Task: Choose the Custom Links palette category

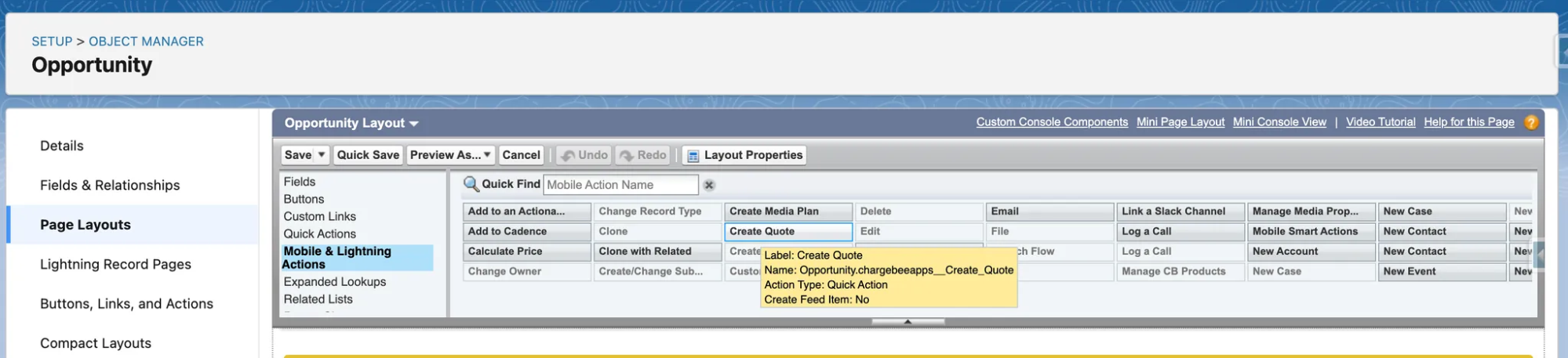Action: coord(319,216)
